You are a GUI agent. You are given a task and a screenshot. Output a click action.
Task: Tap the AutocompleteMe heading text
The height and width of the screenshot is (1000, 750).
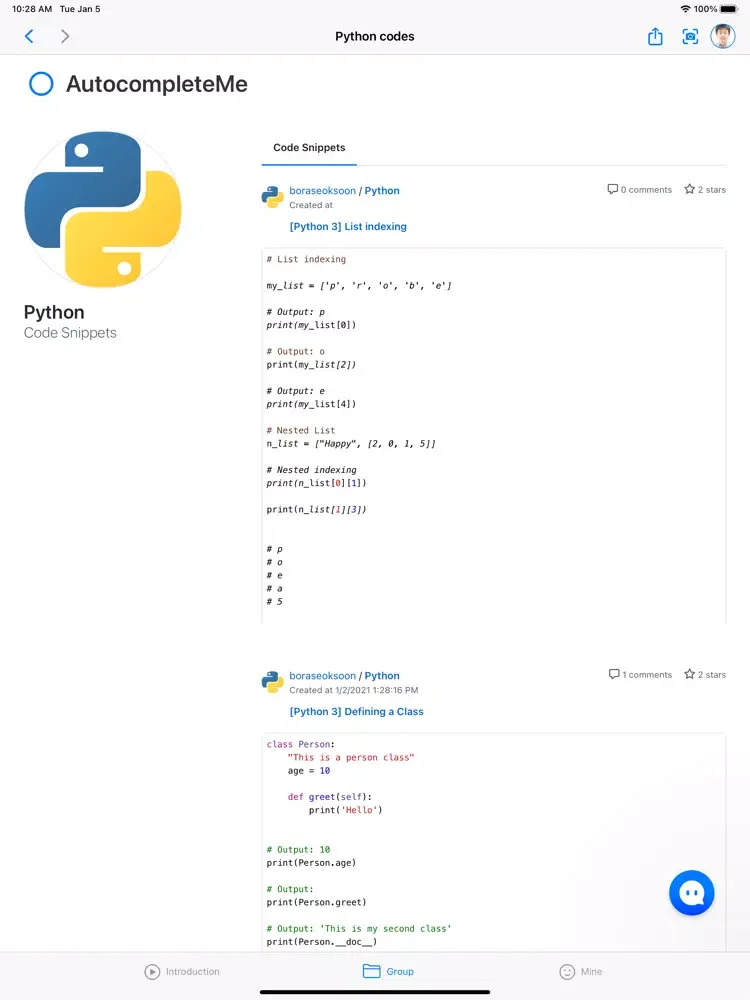click(157, 84)
